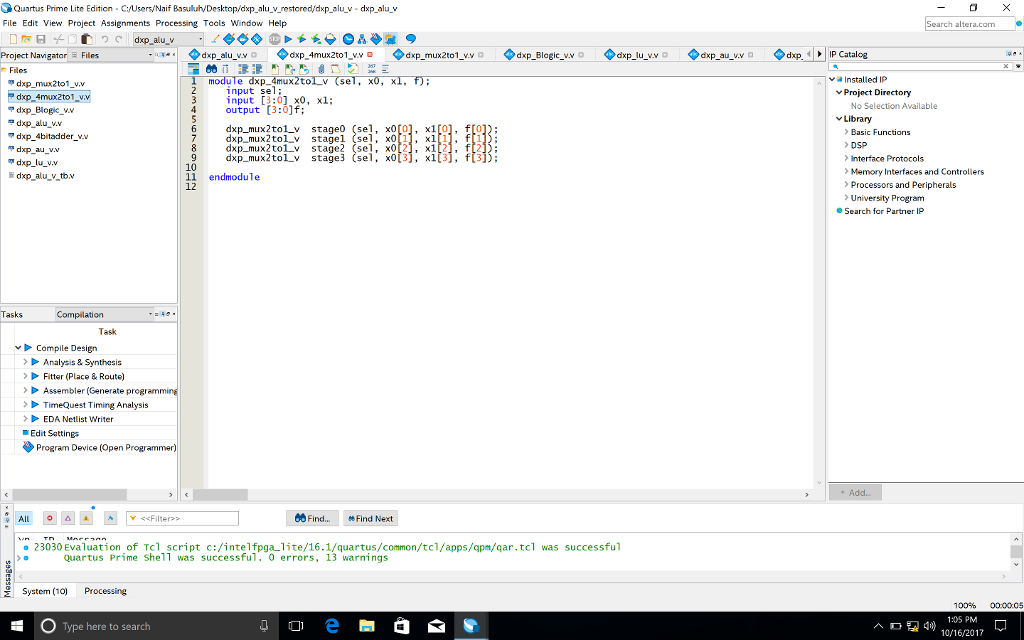The width and height of the screenshot is (1024, 640).
Task: Click the Program Device programmer icon in Tasks
Action: [28, 447]
